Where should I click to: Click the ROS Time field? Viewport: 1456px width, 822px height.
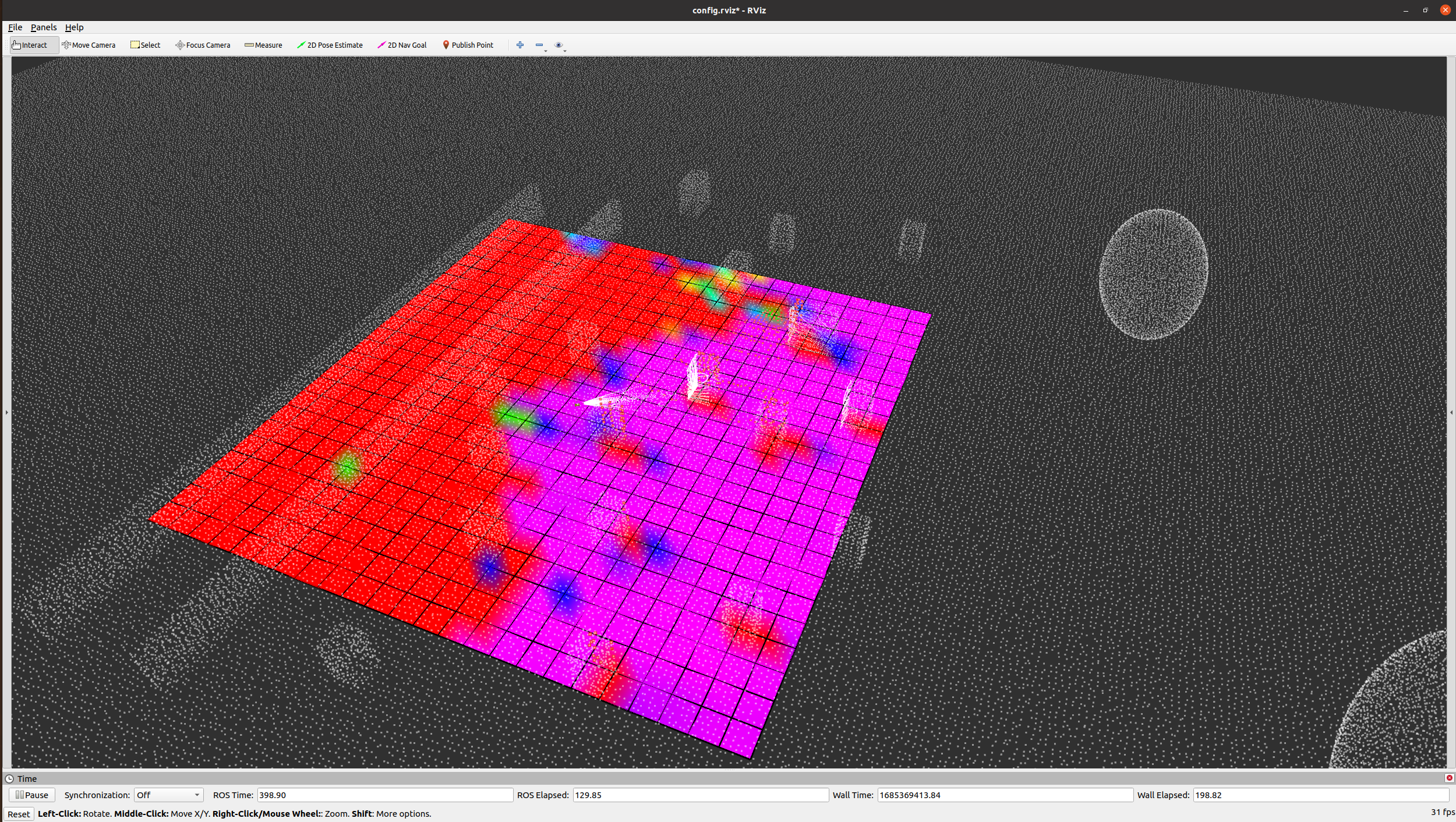pos(384,795)
